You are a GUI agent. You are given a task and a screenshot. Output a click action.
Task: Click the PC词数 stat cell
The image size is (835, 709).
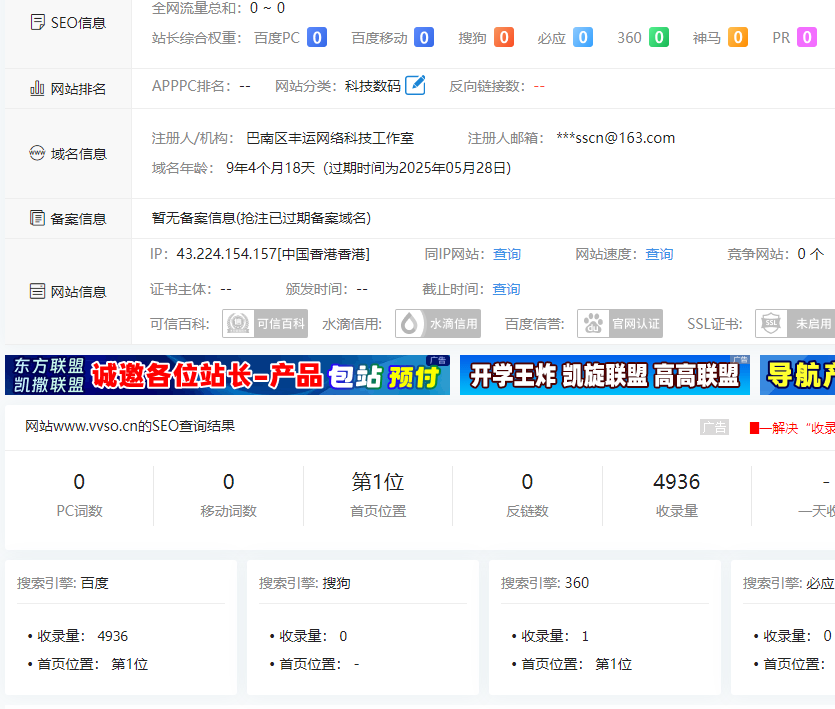click(79, 496)
